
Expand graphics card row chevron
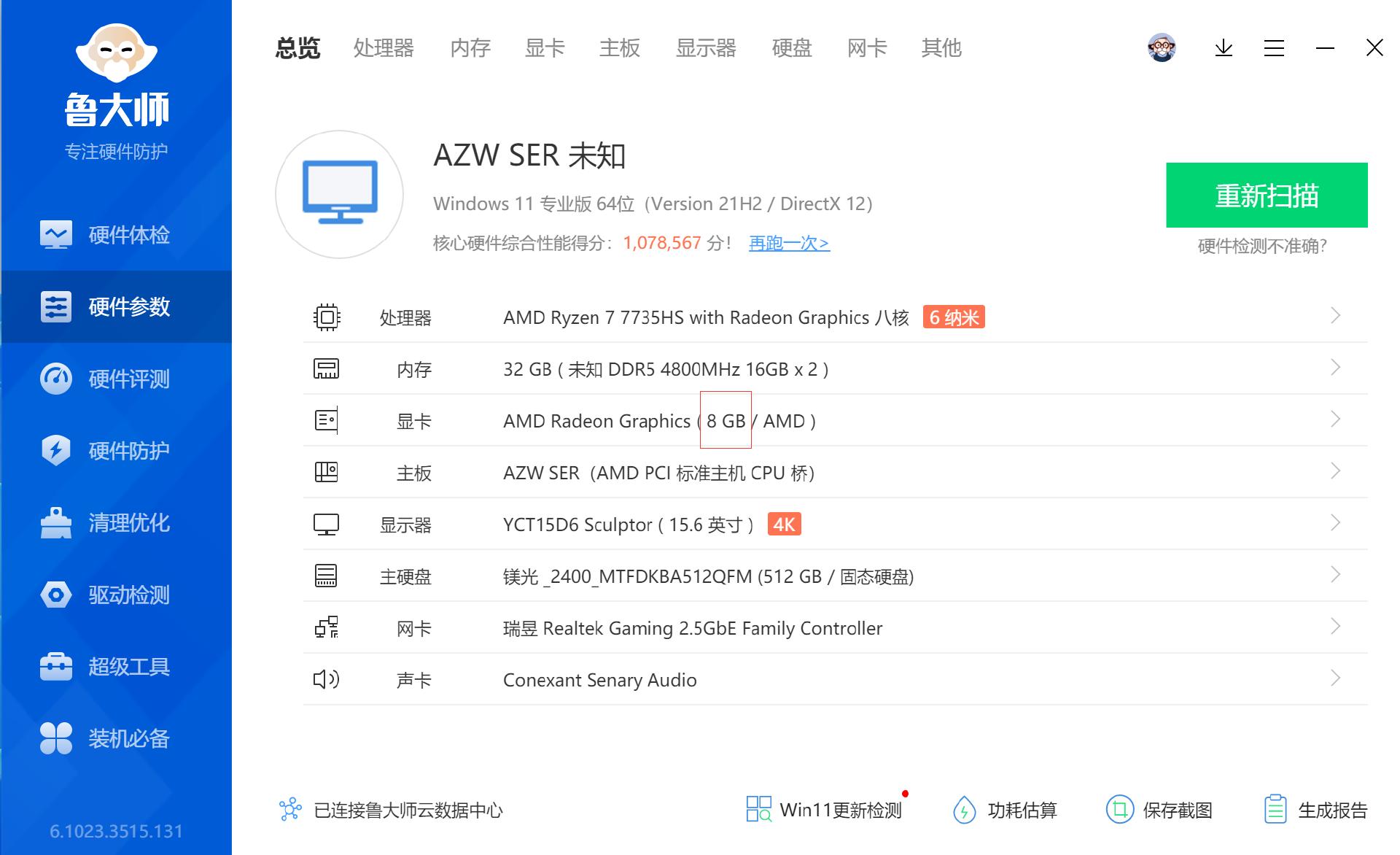(x=1335, y=419)
